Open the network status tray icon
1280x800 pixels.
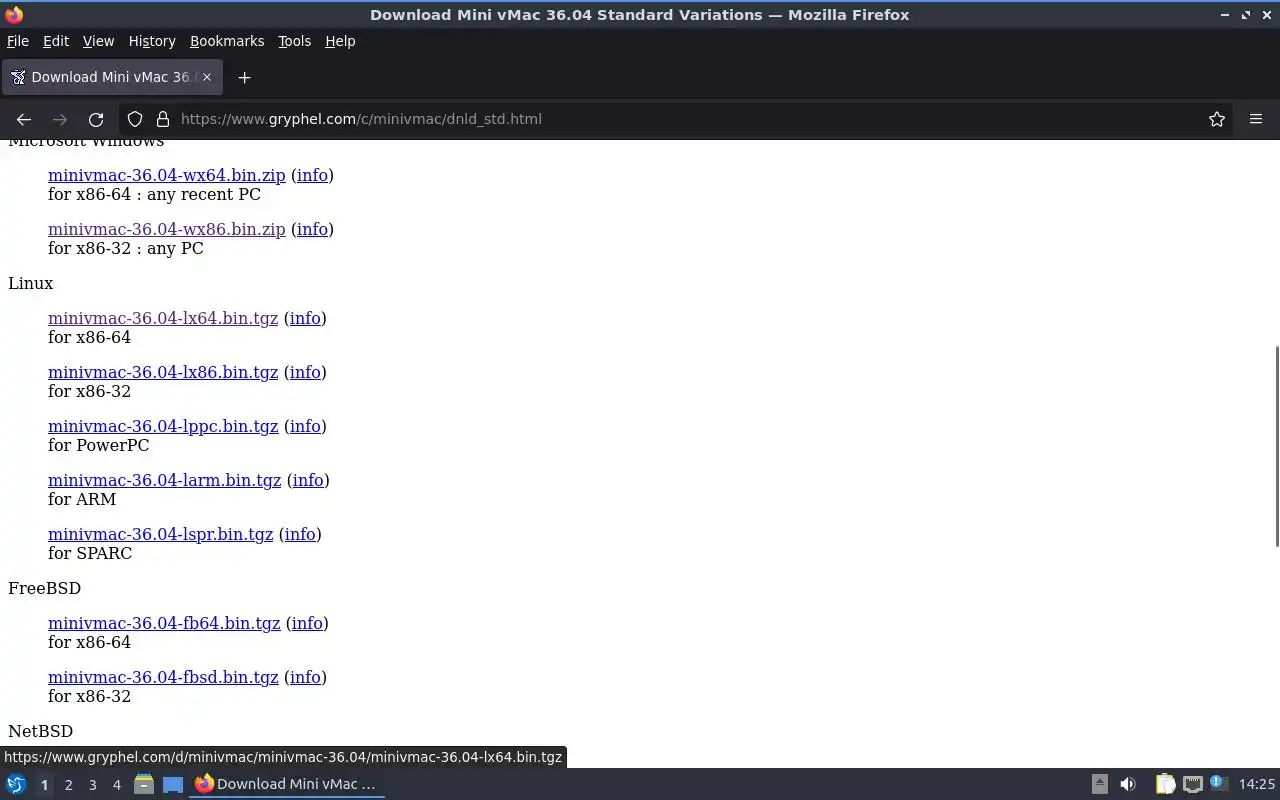pyautogui.click(x=1192, y=784)
